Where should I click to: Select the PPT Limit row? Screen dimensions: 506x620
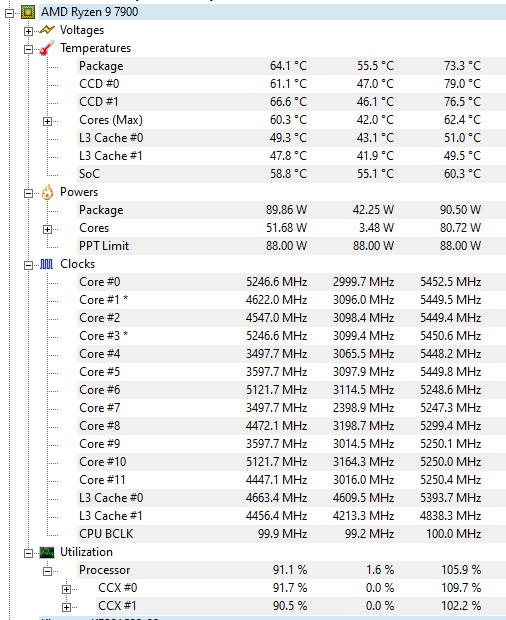click(x=291, y=246)
